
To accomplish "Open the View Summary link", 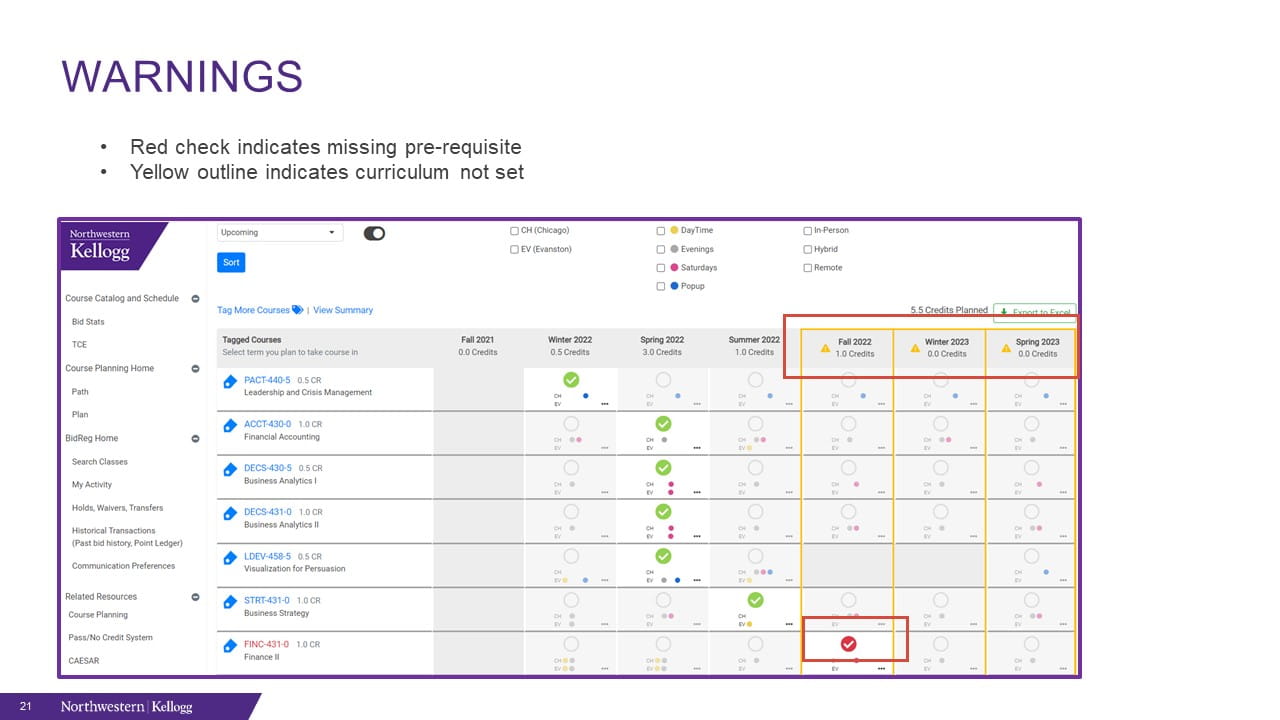I will [343, 310].
